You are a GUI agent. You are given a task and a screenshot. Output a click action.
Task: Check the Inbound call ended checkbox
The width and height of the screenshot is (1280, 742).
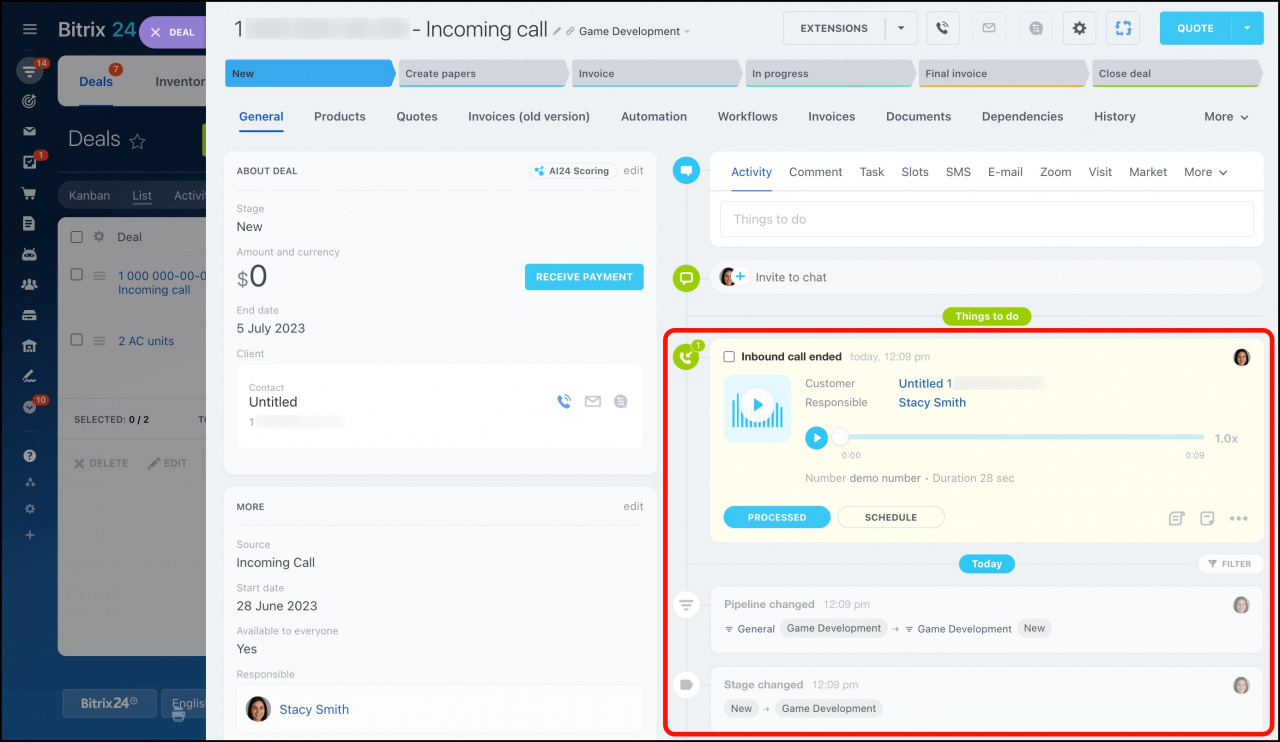pyautogui.click(x=729, y=357)
